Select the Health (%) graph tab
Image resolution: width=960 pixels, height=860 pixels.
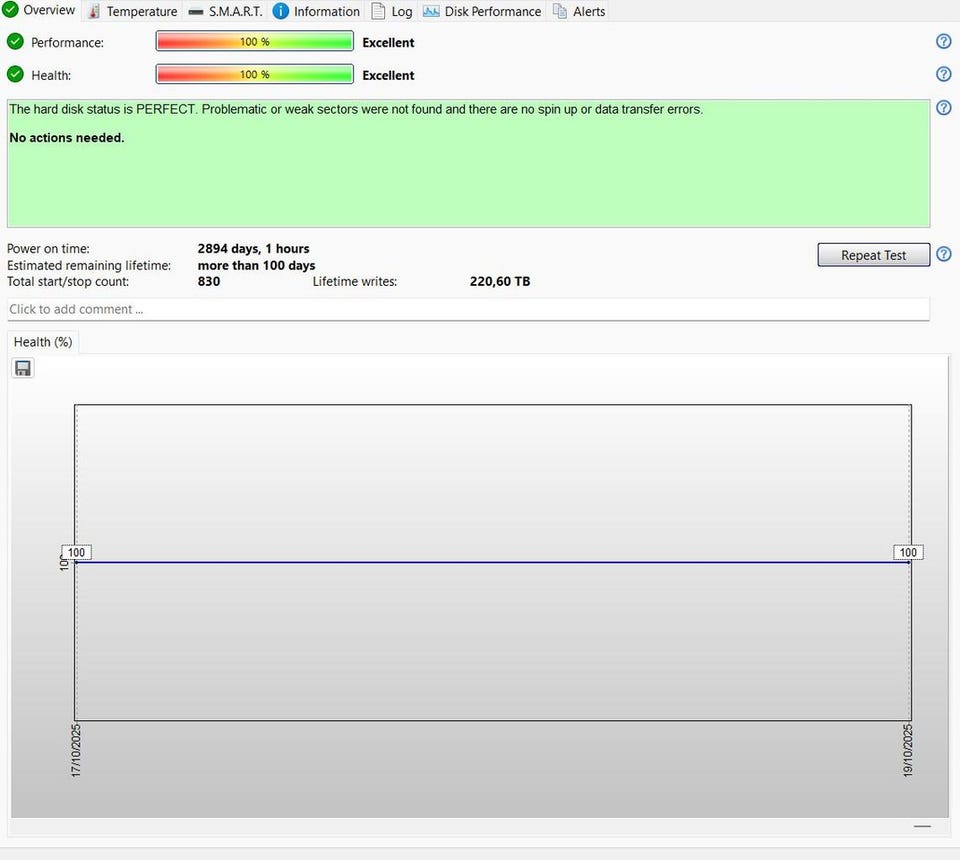click(43, 342)
